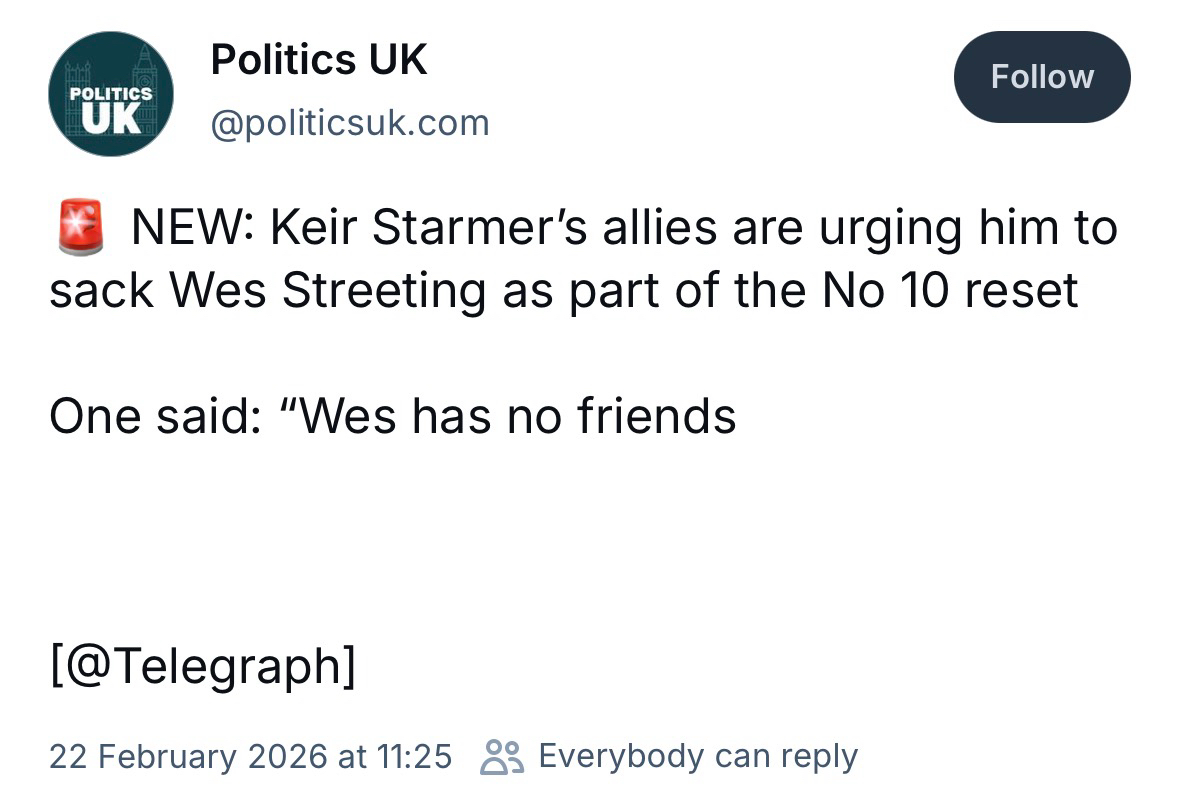Click the word "POLITICS" inside the avatar

tap(110, 92)
